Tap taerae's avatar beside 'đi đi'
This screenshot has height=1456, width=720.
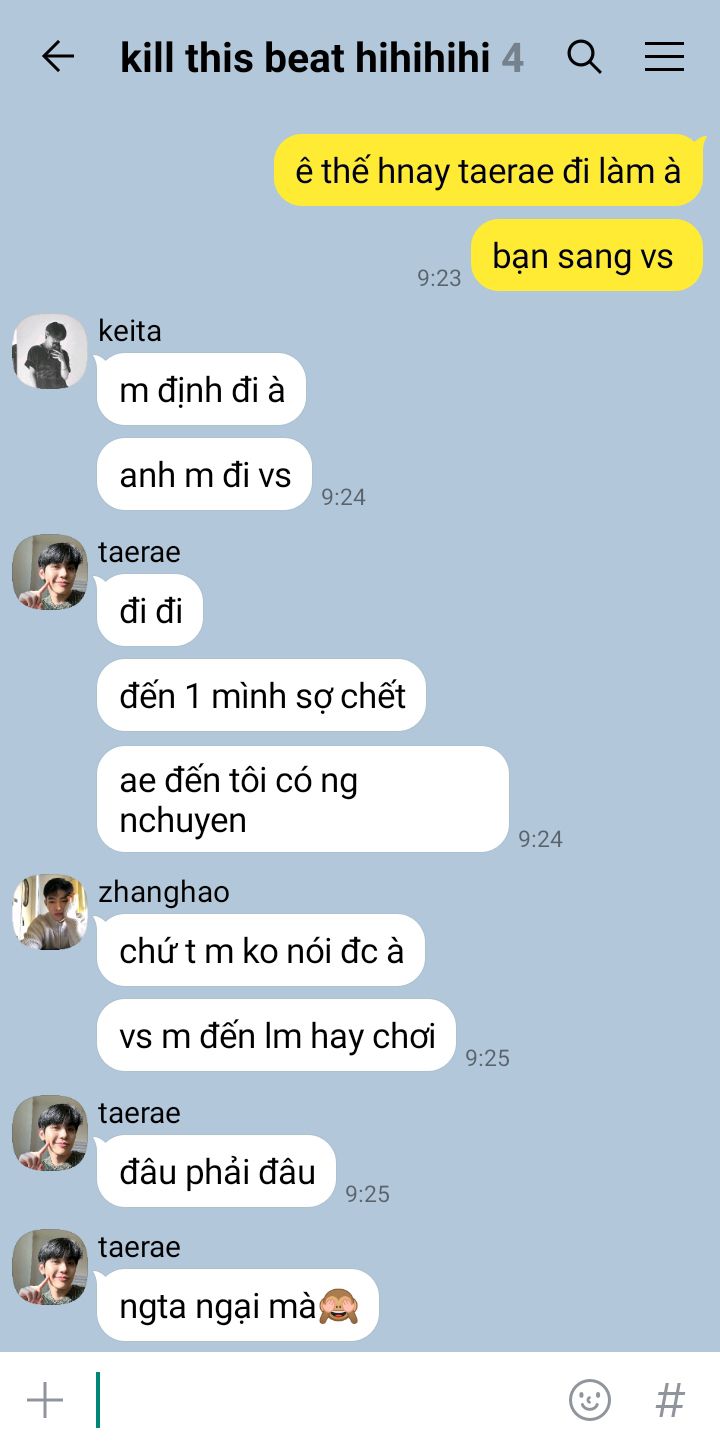coord(50,572)
